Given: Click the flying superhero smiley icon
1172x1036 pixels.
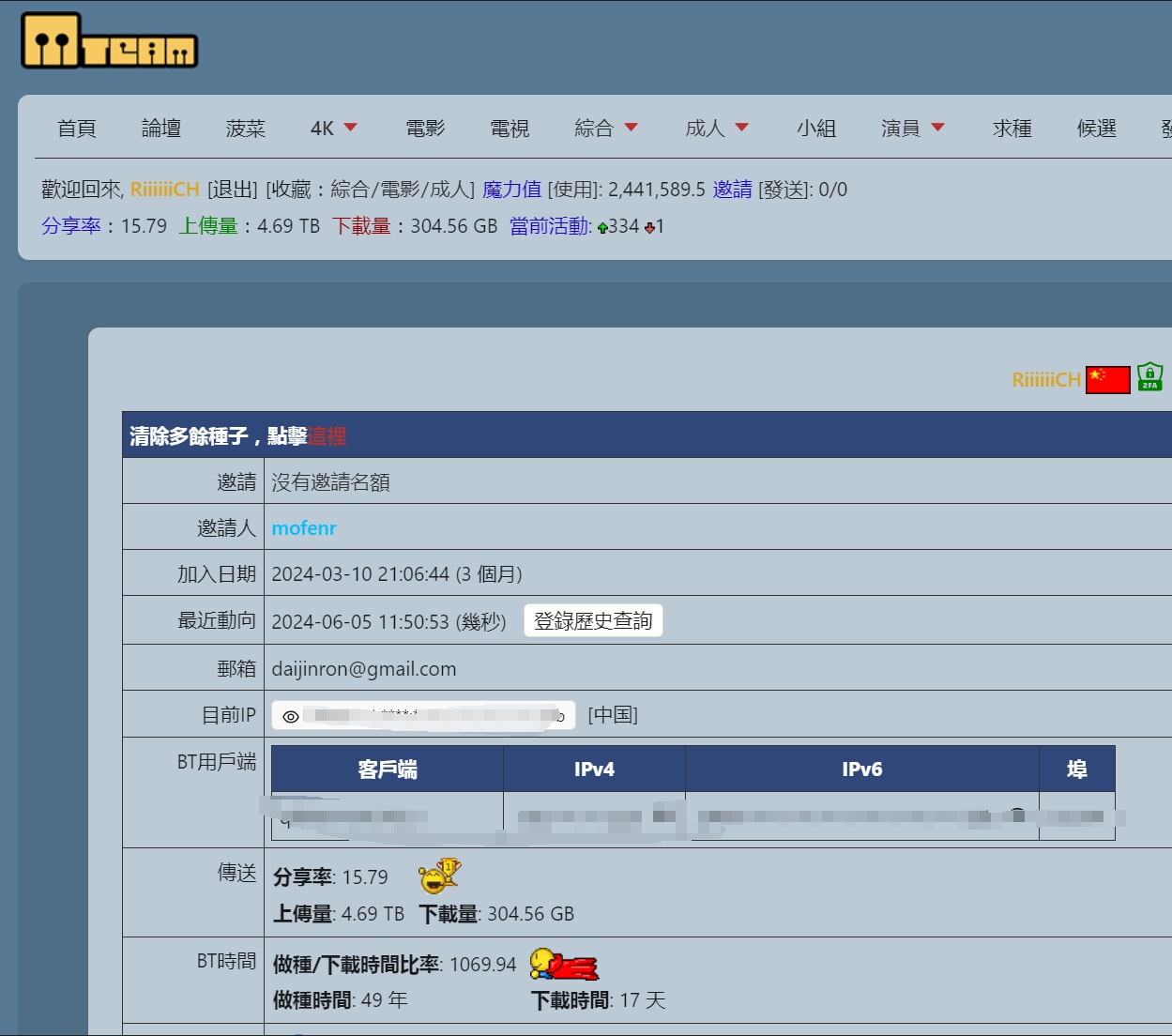Looking at the screenshot, I should point(564,964).
